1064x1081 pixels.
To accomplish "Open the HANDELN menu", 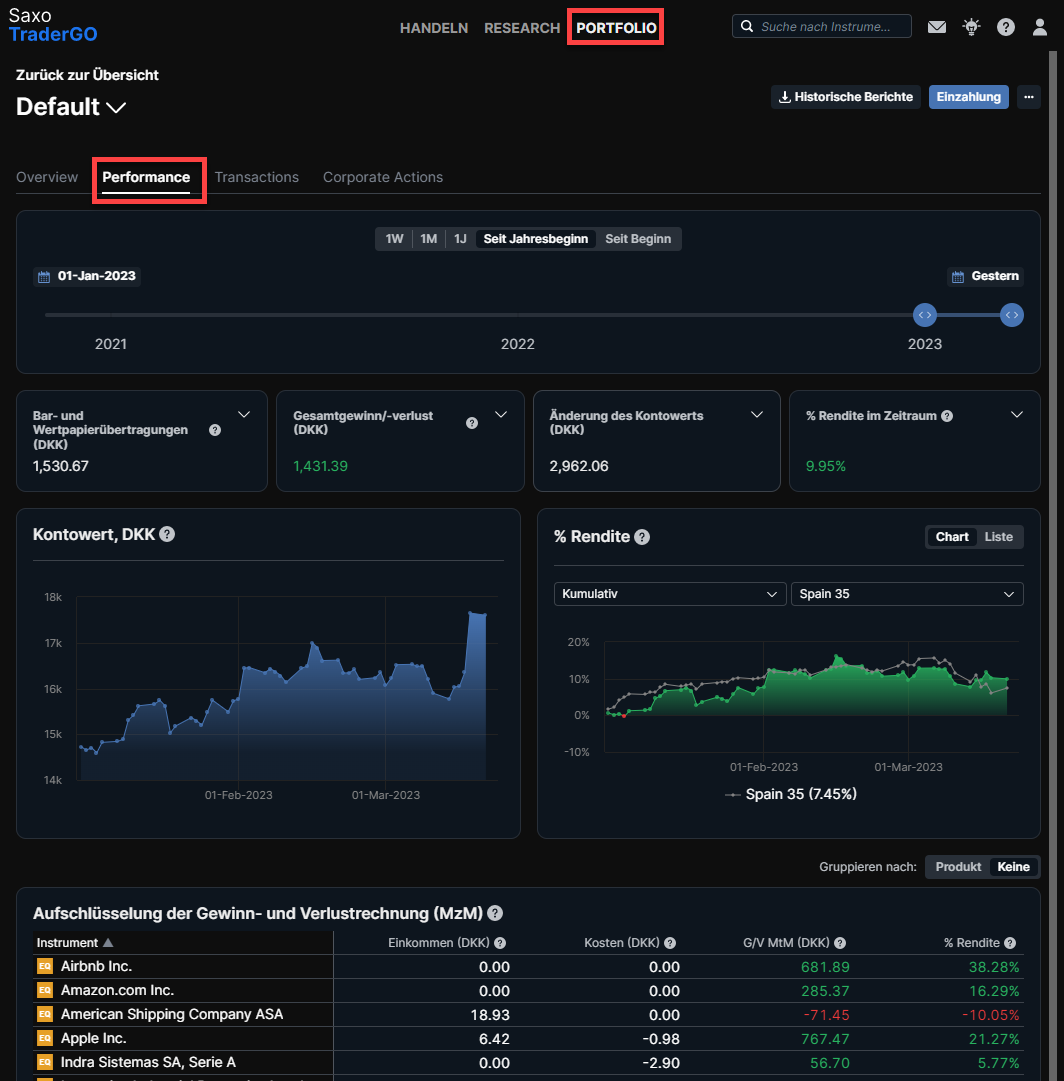I will pos(434,28).
